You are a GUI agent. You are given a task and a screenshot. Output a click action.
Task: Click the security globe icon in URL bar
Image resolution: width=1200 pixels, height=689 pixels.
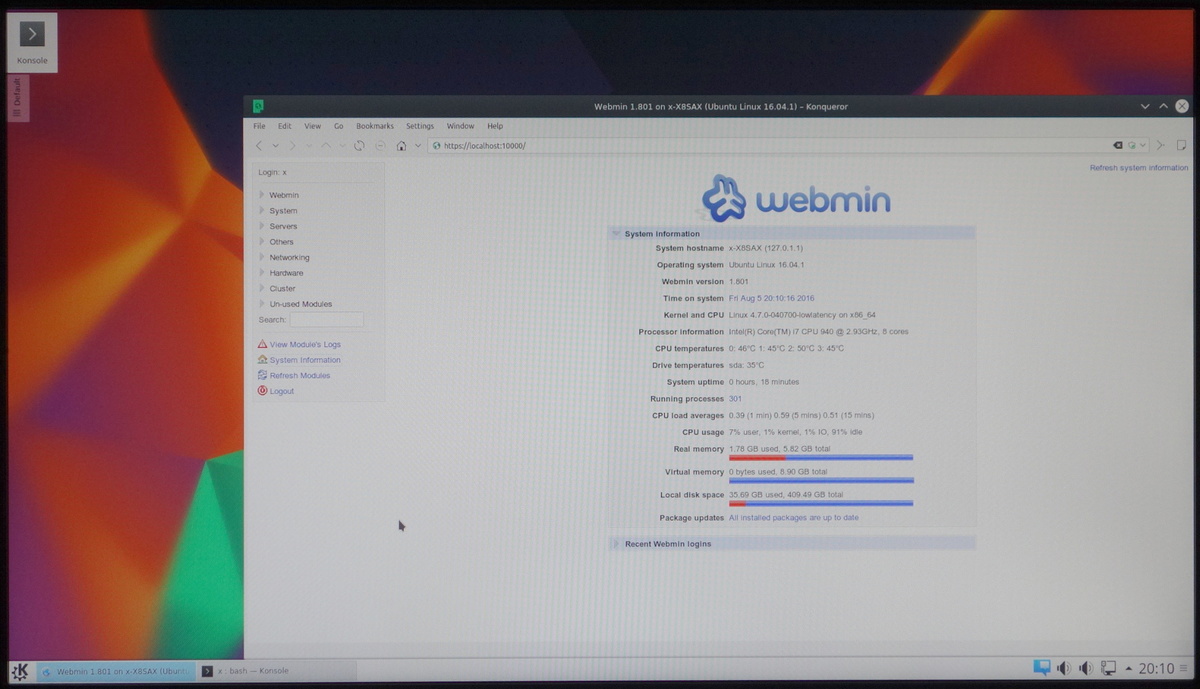pos(437,146)
